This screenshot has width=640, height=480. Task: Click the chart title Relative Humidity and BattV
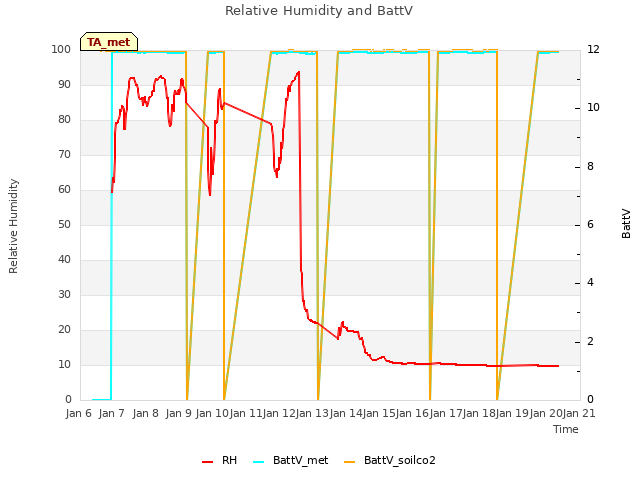coord(319,11)
